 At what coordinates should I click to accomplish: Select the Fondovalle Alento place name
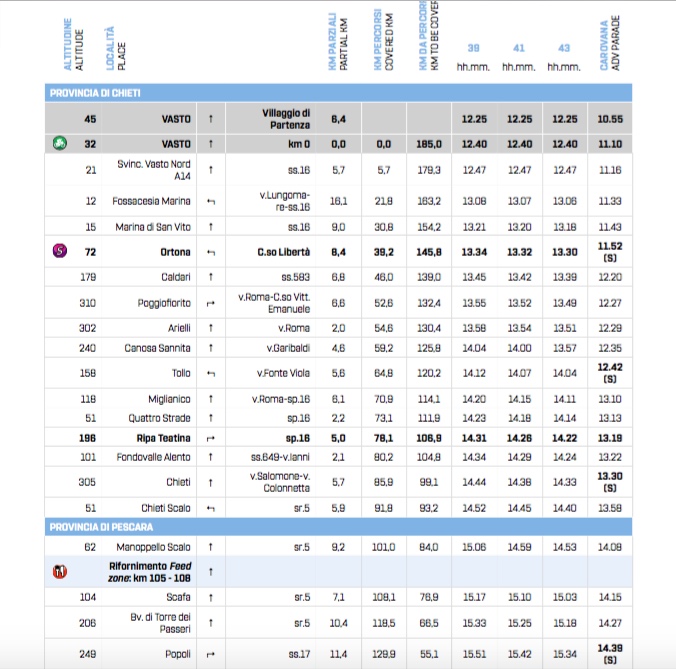153,457
